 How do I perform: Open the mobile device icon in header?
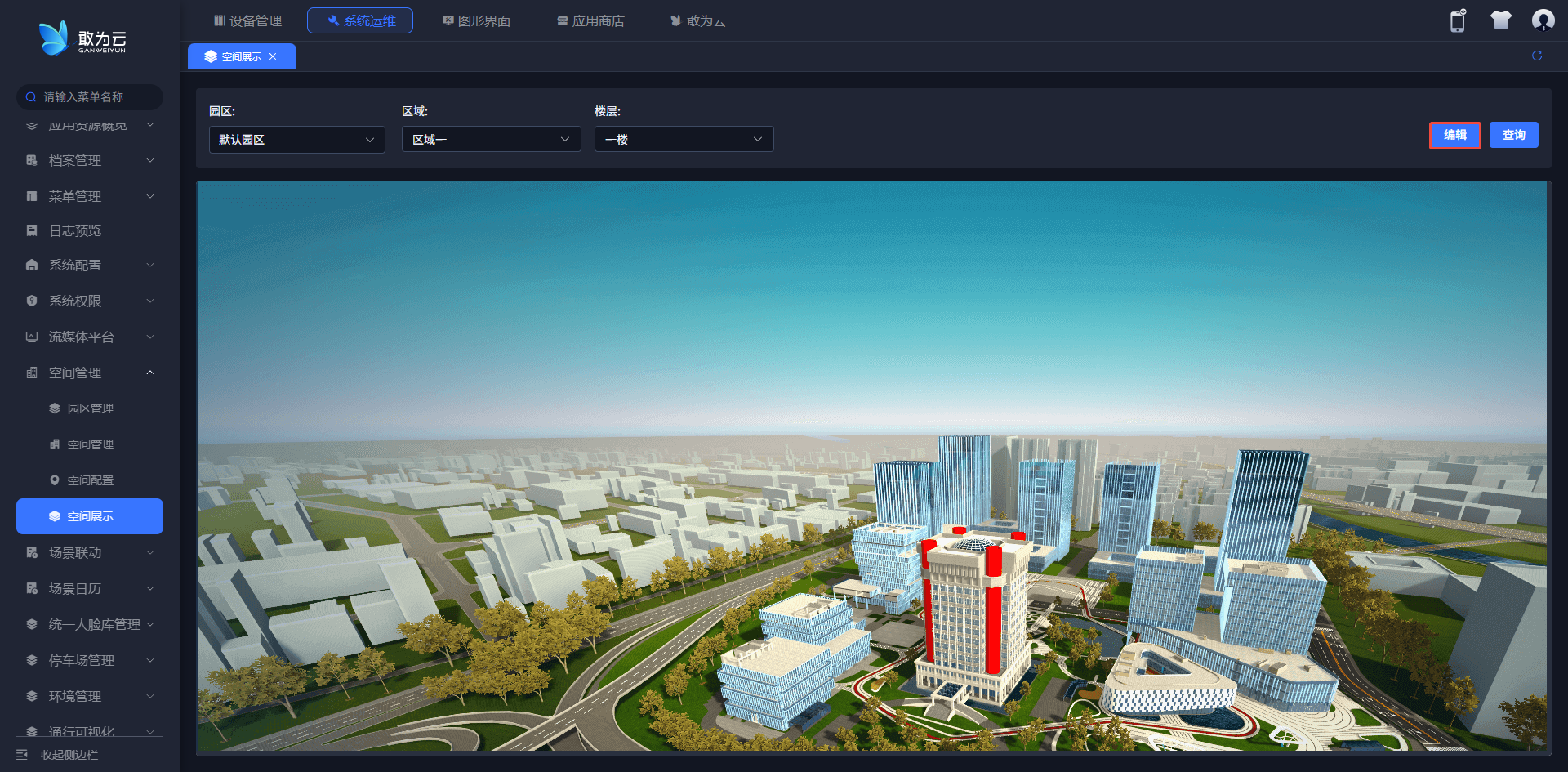[x=1458, y=20]
